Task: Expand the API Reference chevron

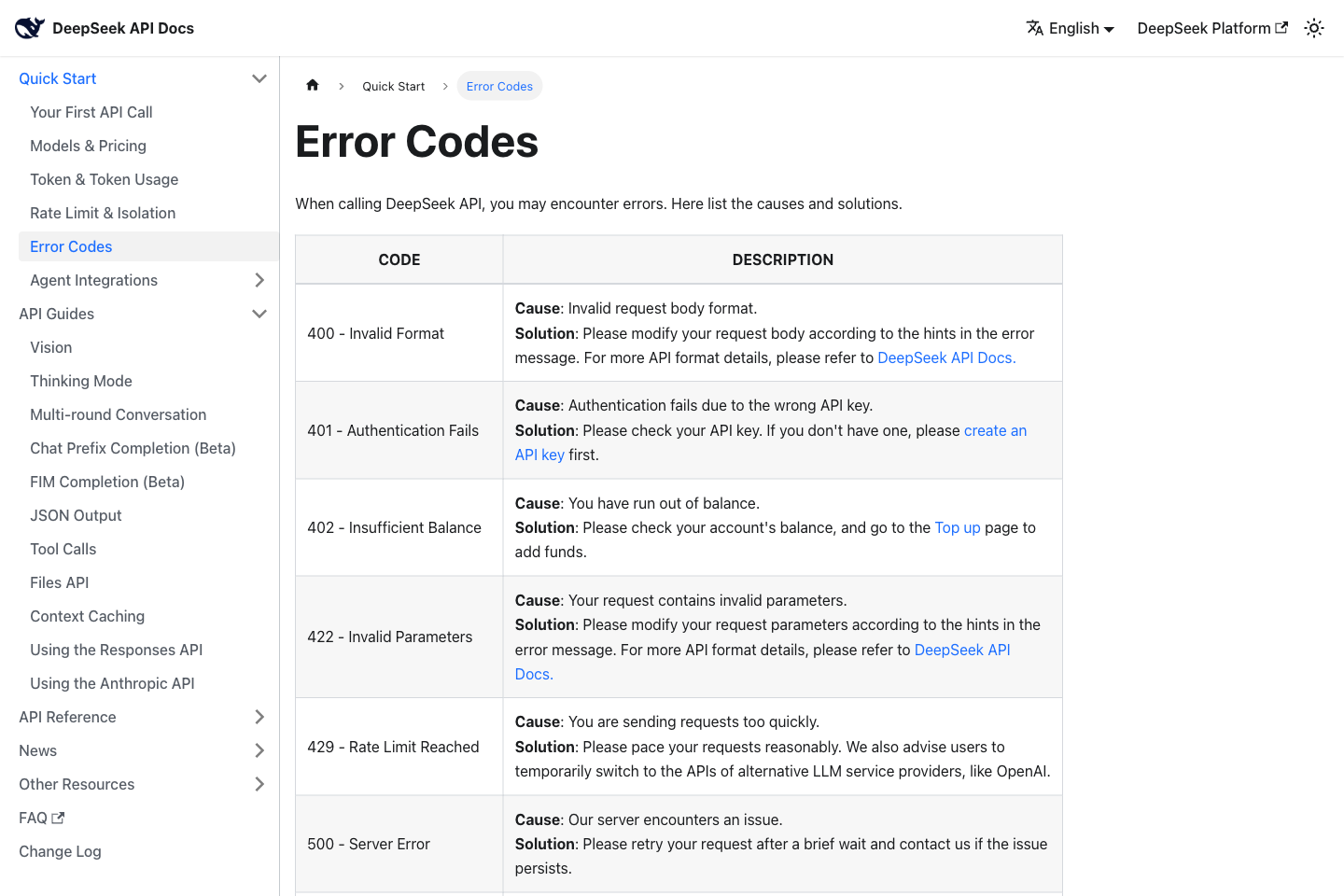Action: (x=259, y=717)
